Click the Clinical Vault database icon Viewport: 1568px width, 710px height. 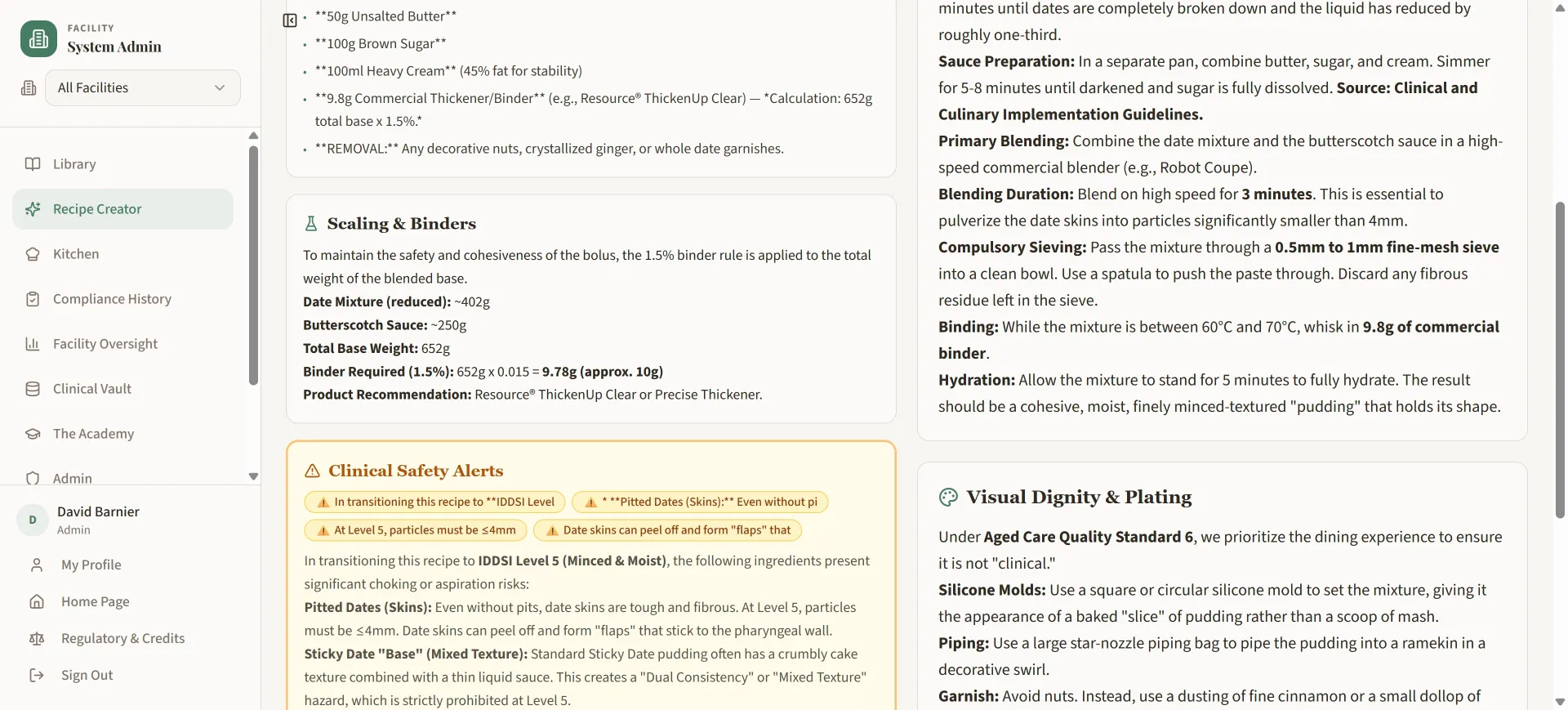(33, 389)
